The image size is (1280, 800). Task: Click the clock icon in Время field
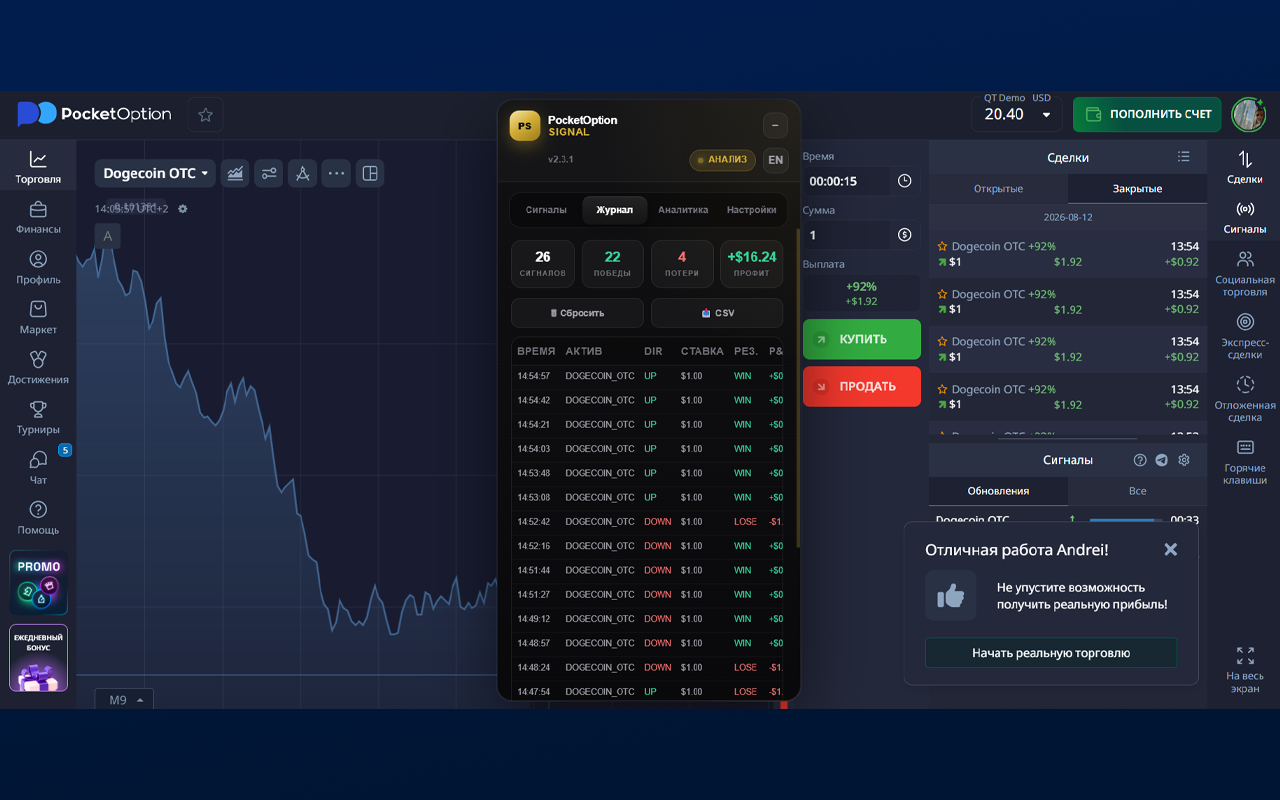click(x=904, y=181)
